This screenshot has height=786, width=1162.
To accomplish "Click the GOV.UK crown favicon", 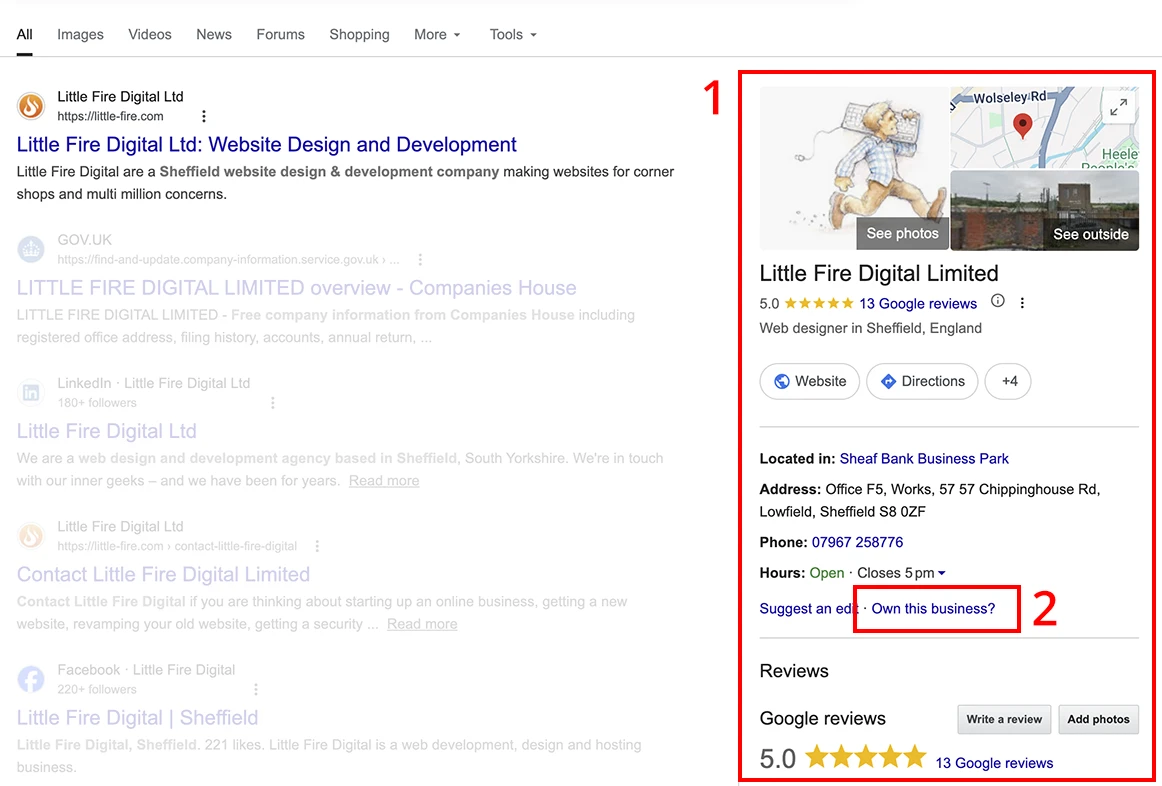I will pos(31,250).
